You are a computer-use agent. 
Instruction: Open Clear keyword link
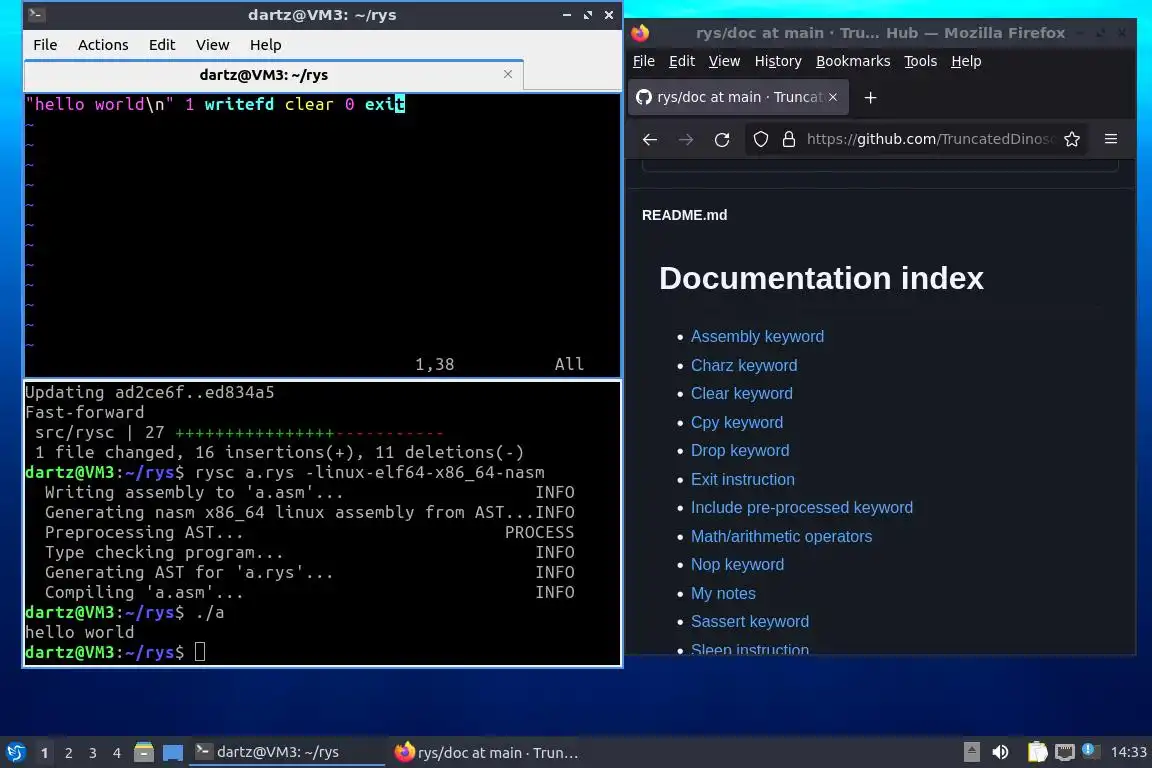click(x=741, y=394)
